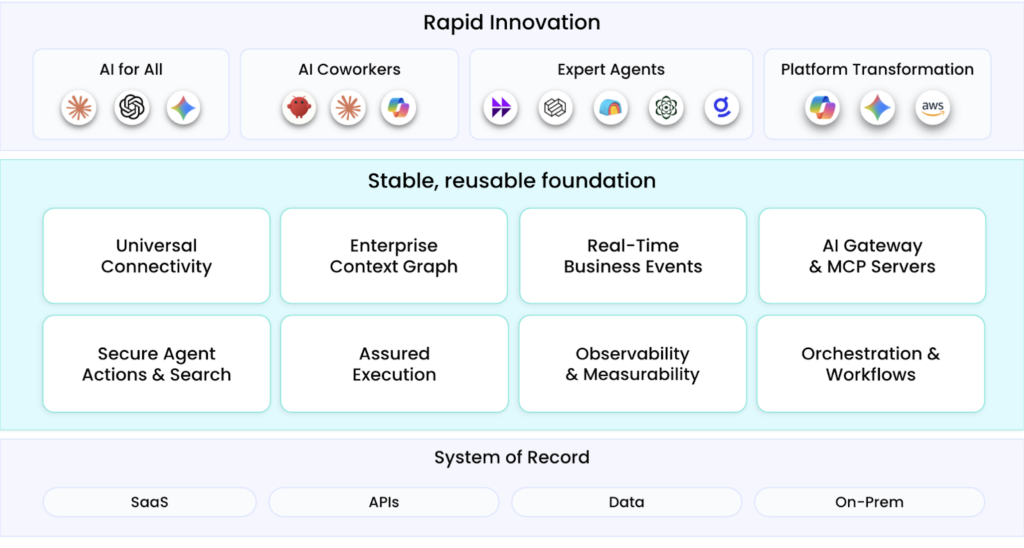
Task: Click the AWS icon under Platform Transformation
Action: click(932, 108)
